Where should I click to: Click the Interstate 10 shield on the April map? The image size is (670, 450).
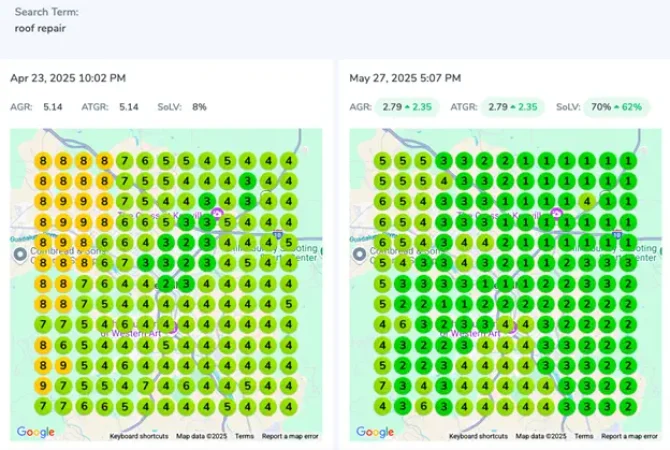click(x=277, y=234)
